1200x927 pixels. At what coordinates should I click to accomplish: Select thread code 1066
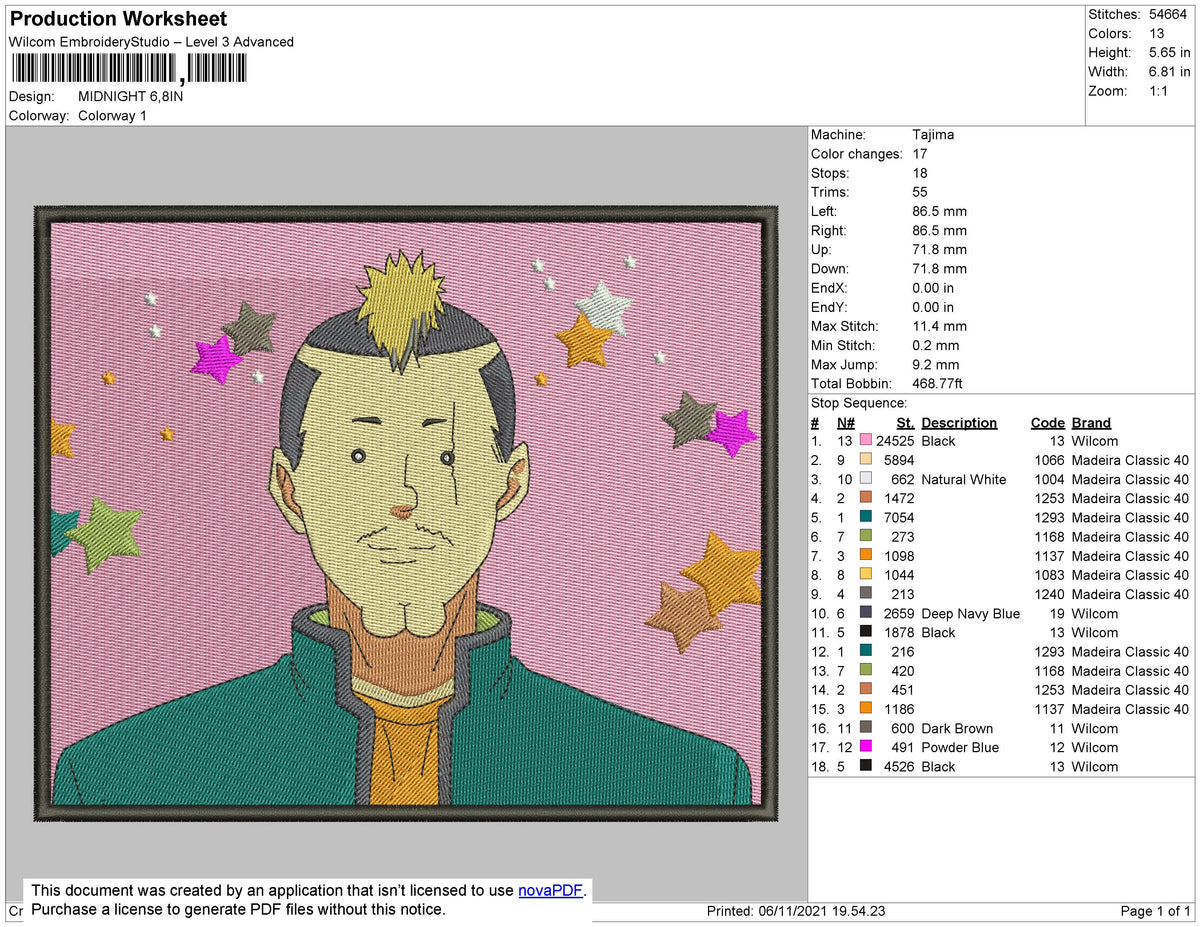pyautogui.click(x=1048, y=460)
